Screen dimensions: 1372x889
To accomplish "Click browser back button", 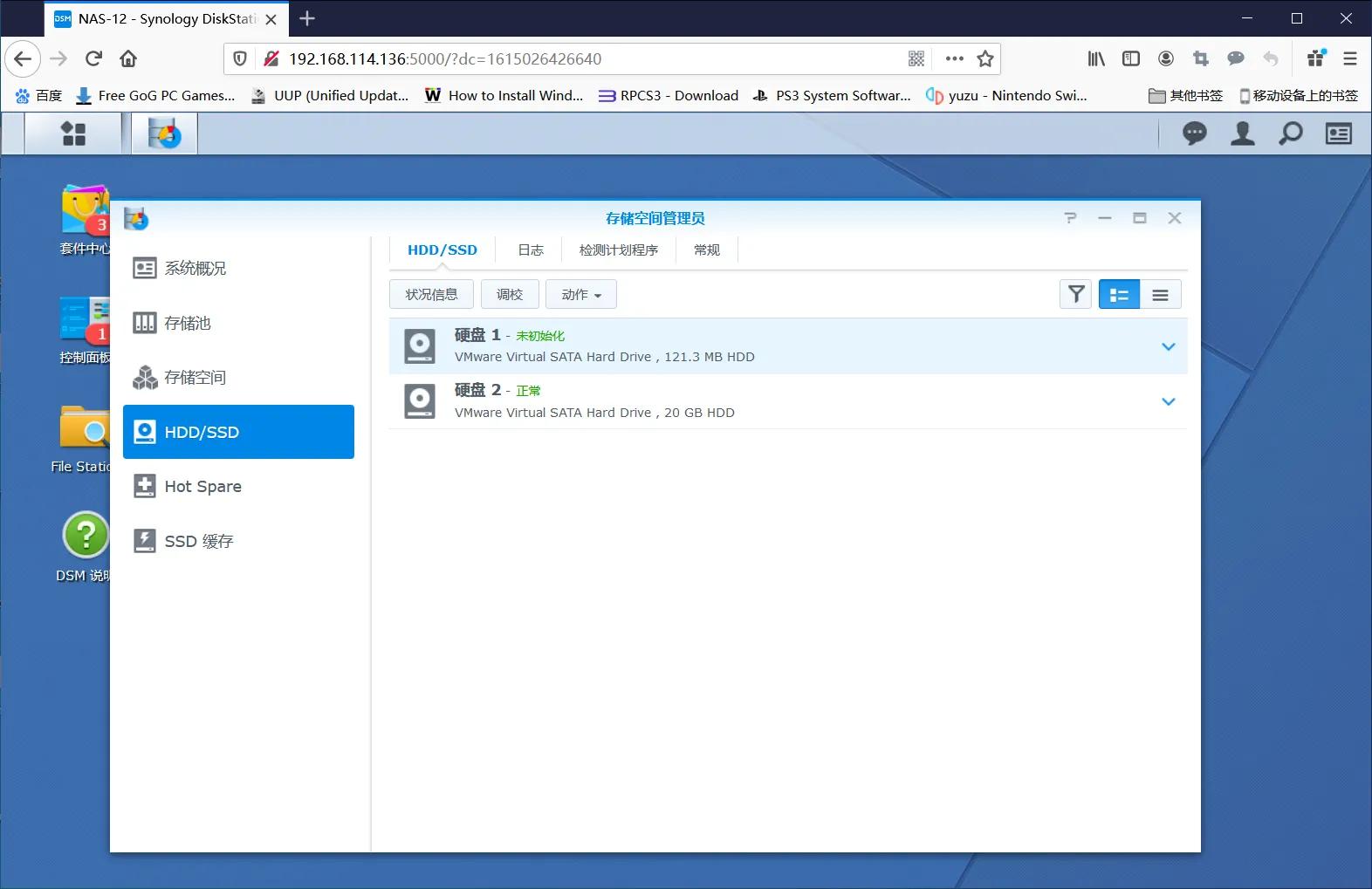I will [x=23, y=58].
